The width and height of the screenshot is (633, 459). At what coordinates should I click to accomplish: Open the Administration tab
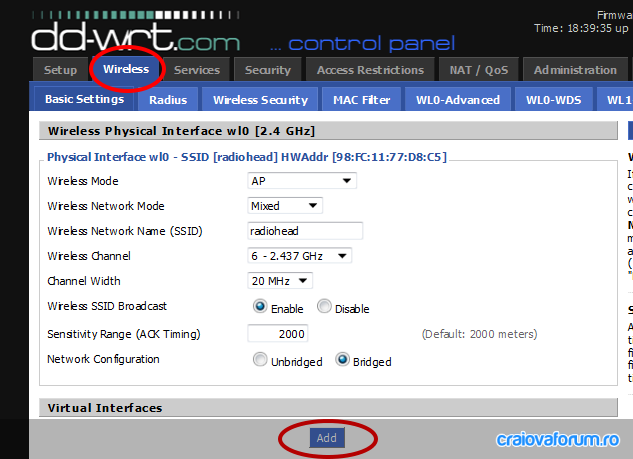(575, 70)
